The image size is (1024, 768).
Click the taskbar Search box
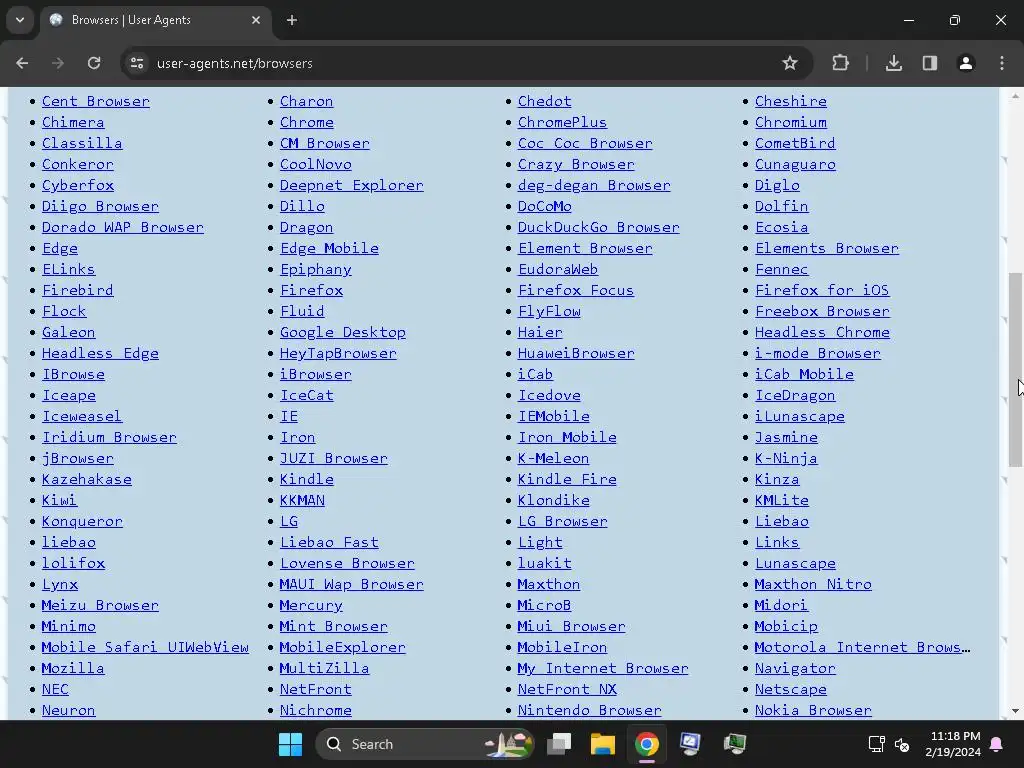click(x=426, y=744)
